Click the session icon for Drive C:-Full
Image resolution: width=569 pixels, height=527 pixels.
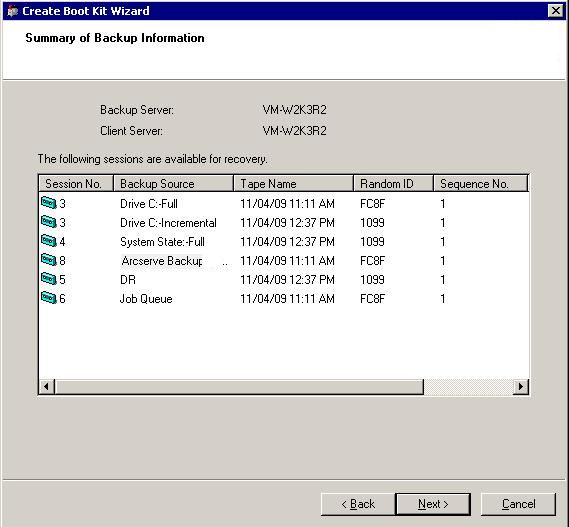click(x=49, y=203)
